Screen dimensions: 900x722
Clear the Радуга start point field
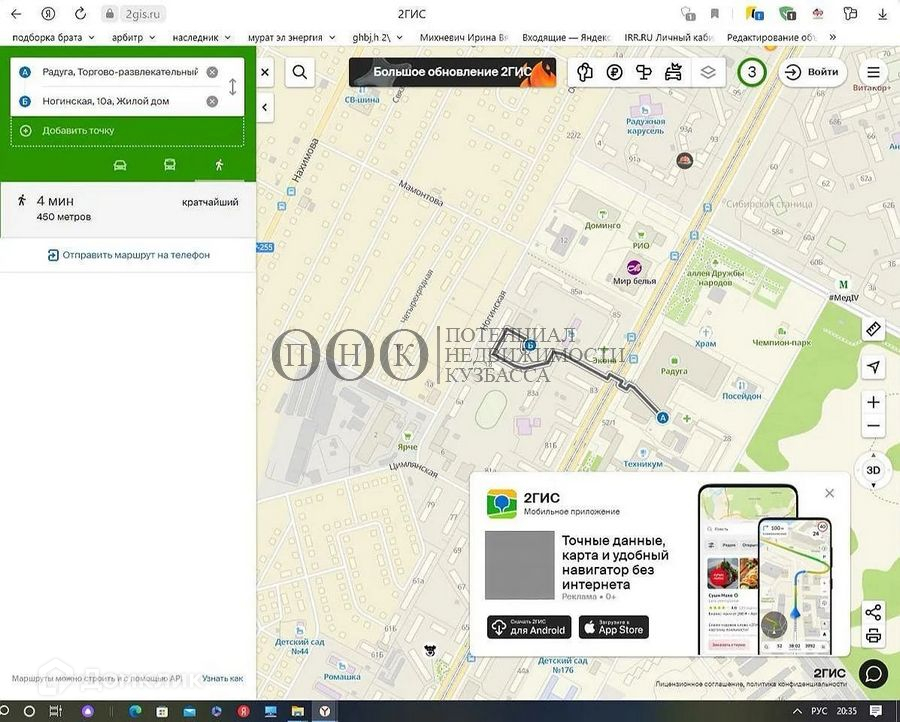click(x=212, y=72)
